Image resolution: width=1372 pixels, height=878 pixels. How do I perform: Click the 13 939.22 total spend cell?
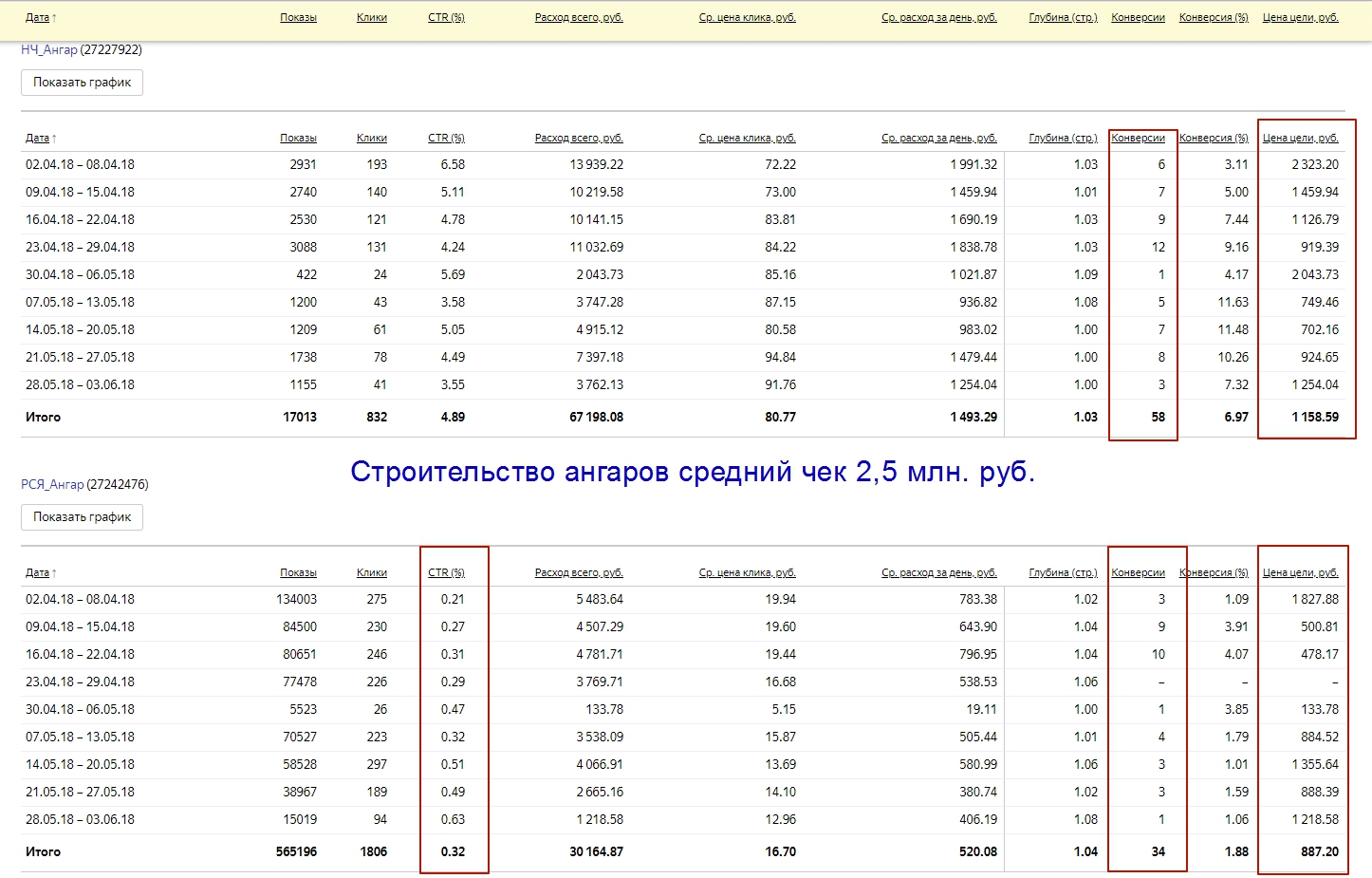click(596, 164)
